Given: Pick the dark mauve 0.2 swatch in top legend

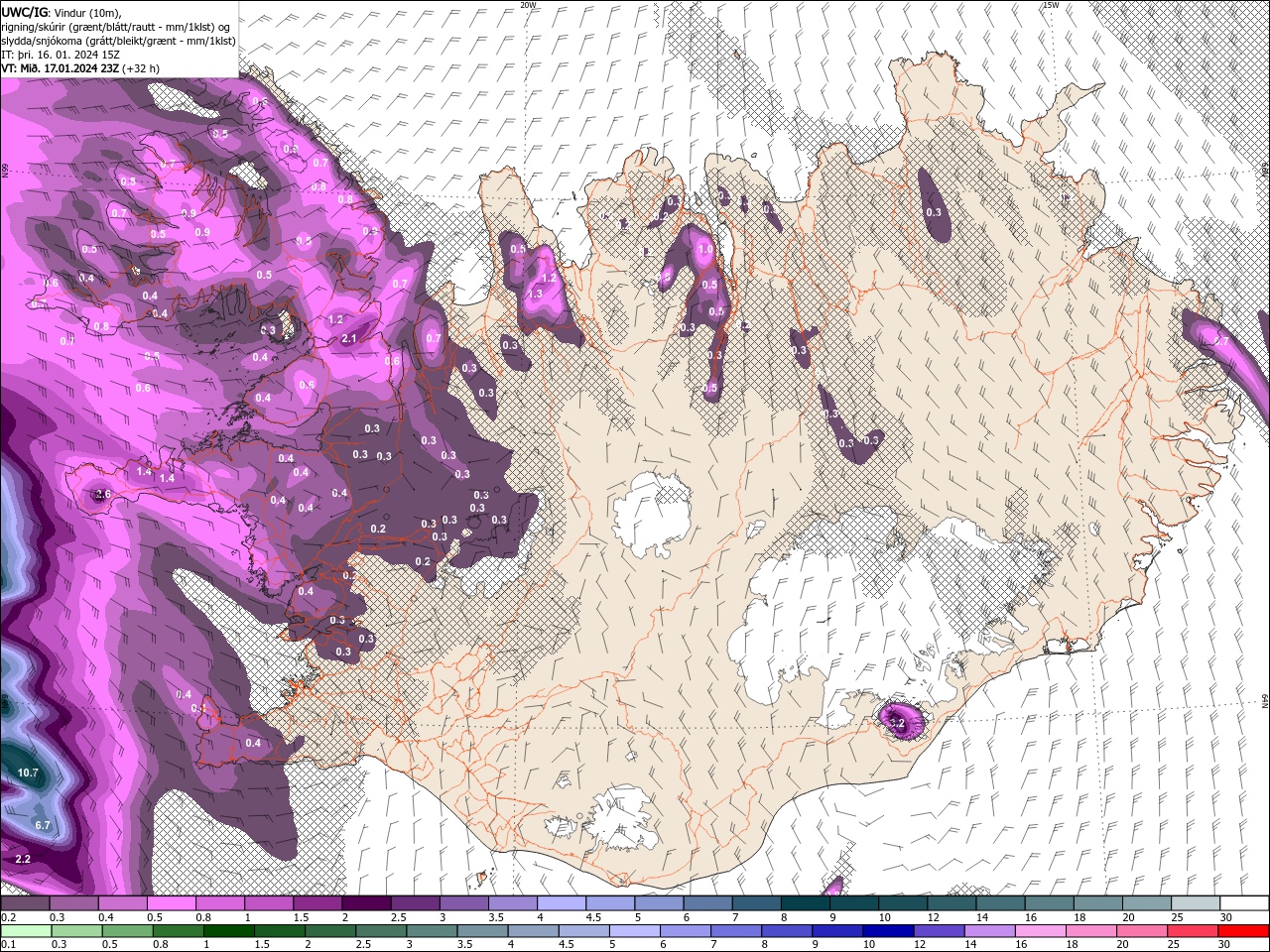Looking at the screenshot, I should [x=25, y=903].
